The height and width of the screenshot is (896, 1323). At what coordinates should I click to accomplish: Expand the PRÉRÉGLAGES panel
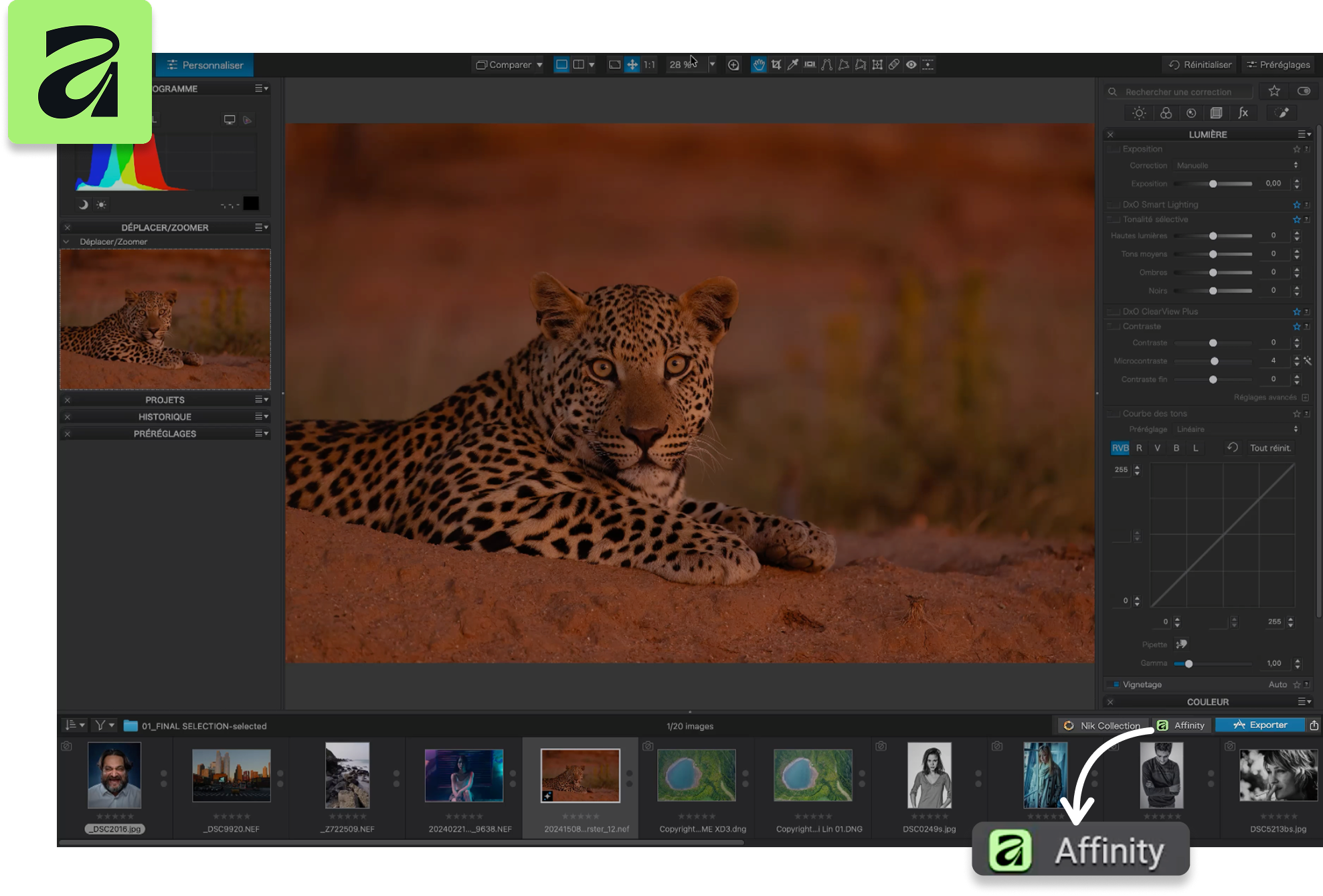(165, 434)
